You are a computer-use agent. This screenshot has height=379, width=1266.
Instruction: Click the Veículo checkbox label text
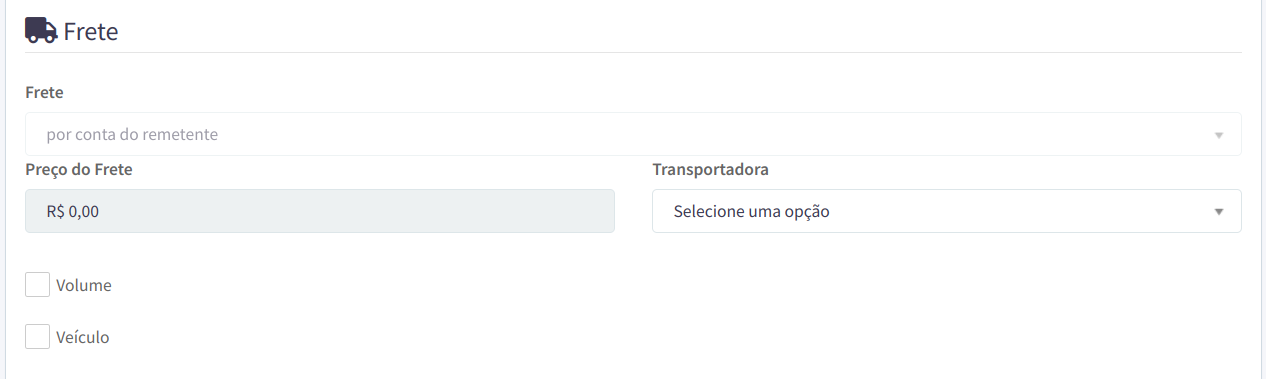[83, 338]
